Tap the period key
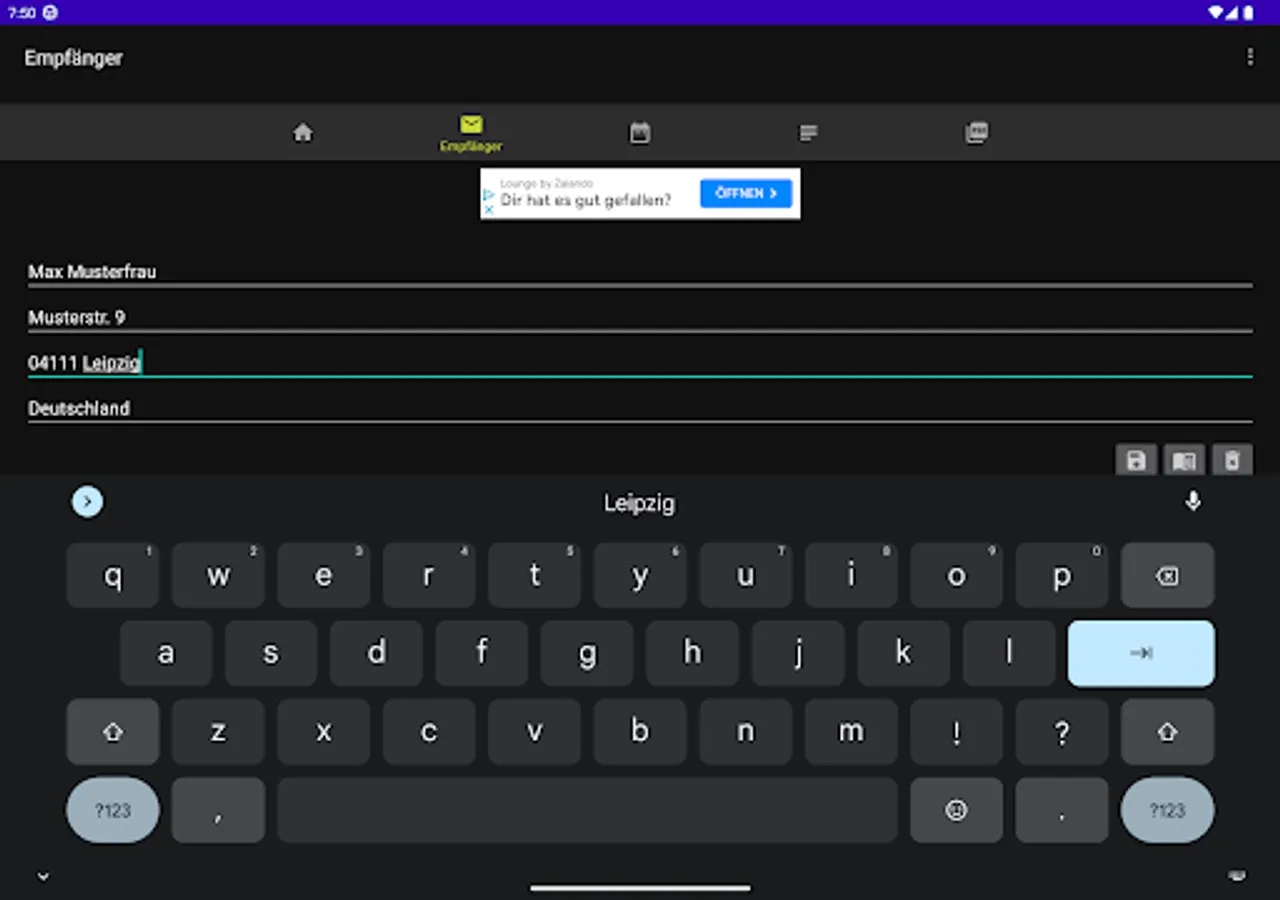Viewport: 1280px width, 900px height. tap(1062, 810)
